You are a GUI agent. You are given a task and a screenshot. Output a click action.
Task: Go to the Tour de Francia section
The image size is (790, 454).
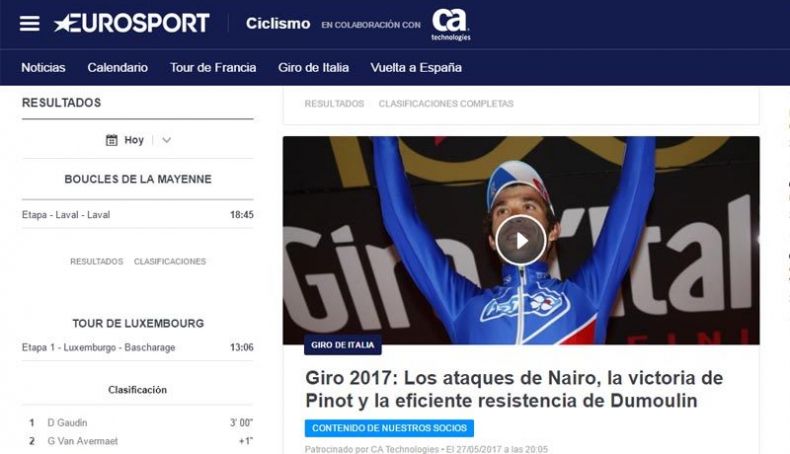pos(213,68)
